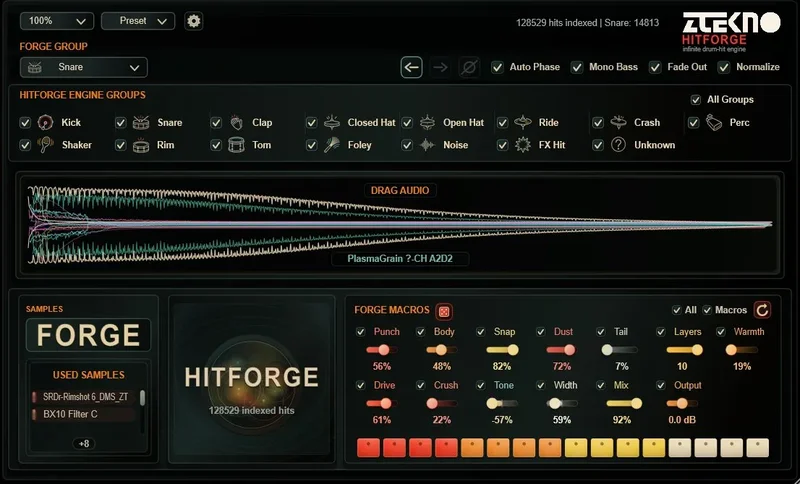Screen dimensions: 800x484
Task: Click the DRAG AUDIO label button
Action: tap(400, 190)
